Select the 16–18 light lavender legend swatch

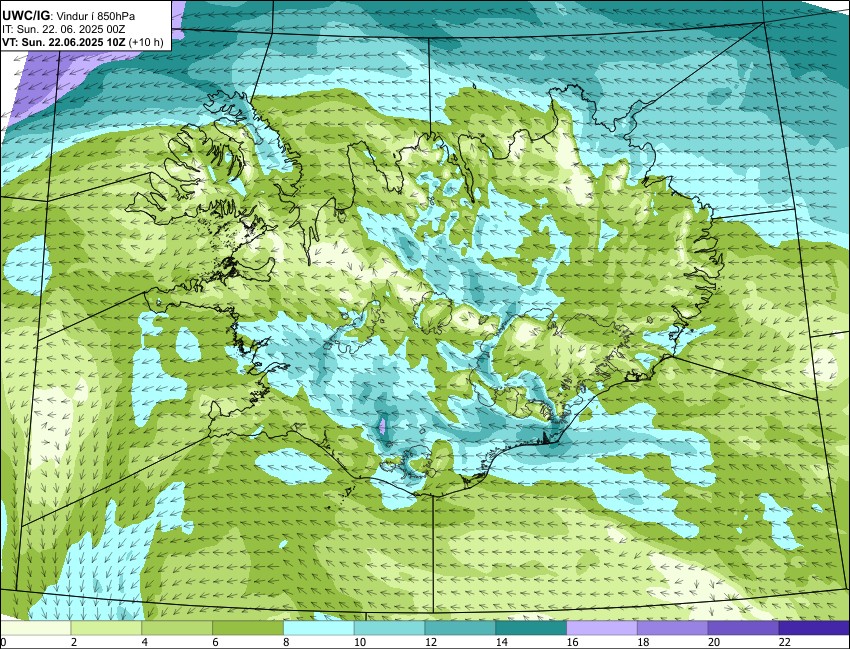pos(602,628)
